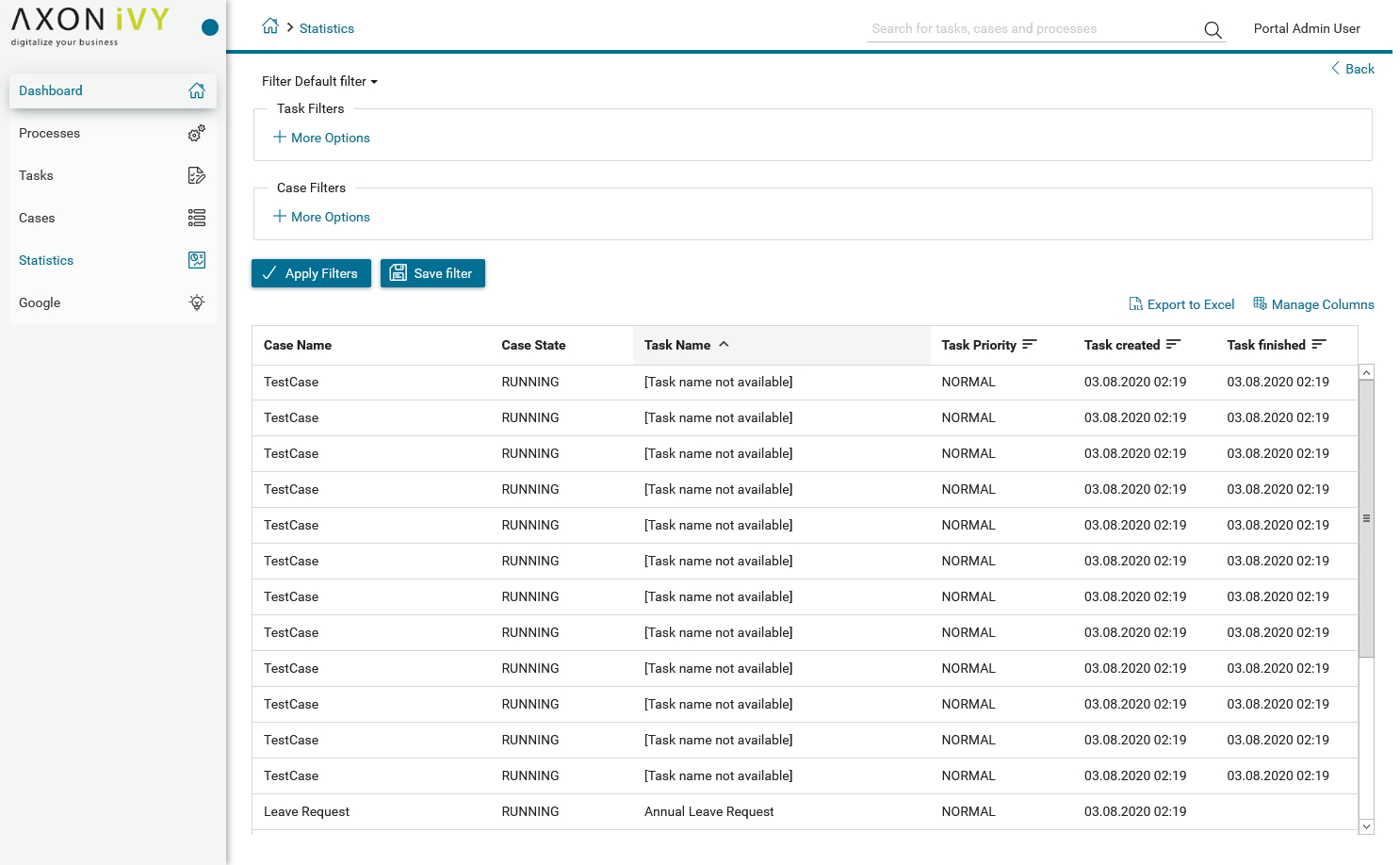The height and width of the screenshot is (865, 1400).
Task: Click the Task Name sort arrow
Action: pos(724,344)
